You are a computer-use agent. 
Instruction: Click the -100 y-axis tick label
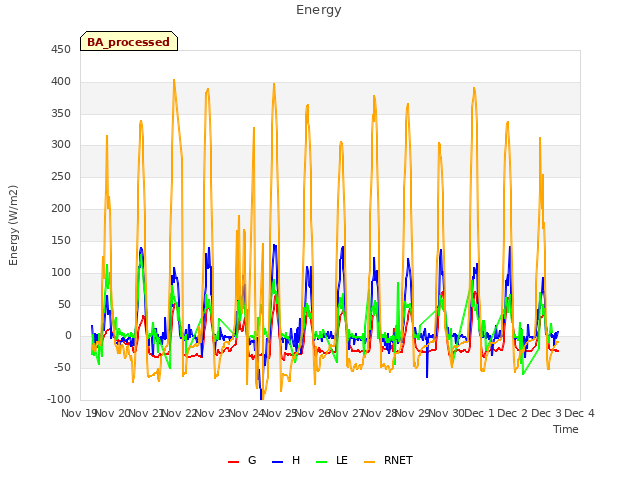pos(59,399)
